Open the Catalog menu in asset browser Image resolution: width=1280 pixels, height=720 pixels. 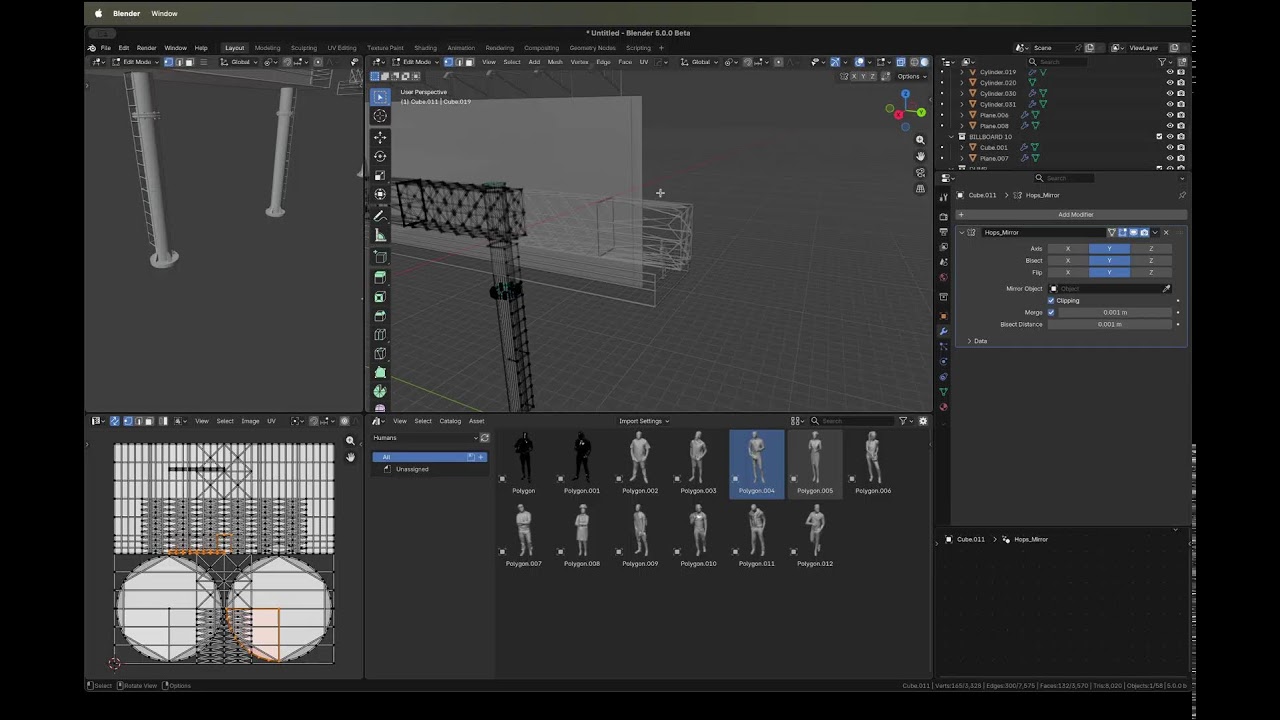click(x=450, y=421)
